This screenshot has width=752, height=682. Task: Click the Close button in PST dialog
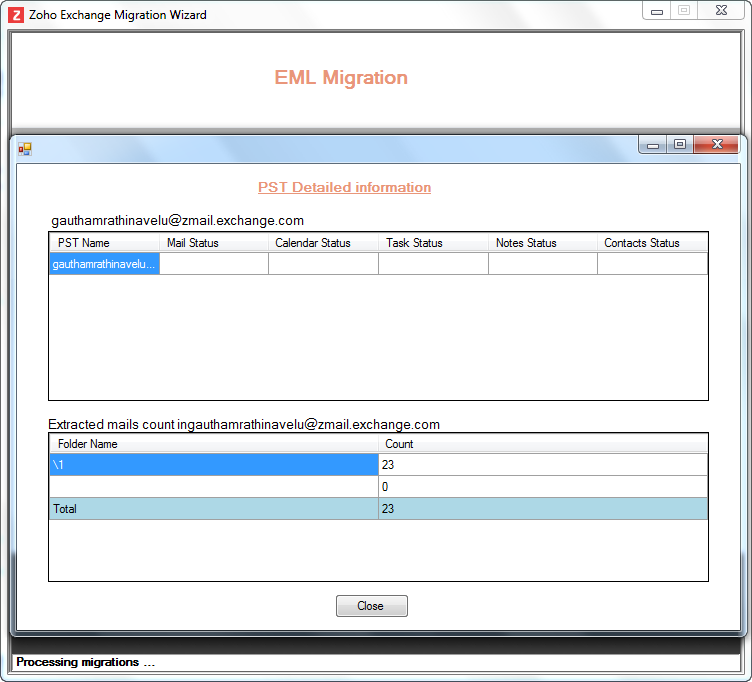click(x=372, y=606)
